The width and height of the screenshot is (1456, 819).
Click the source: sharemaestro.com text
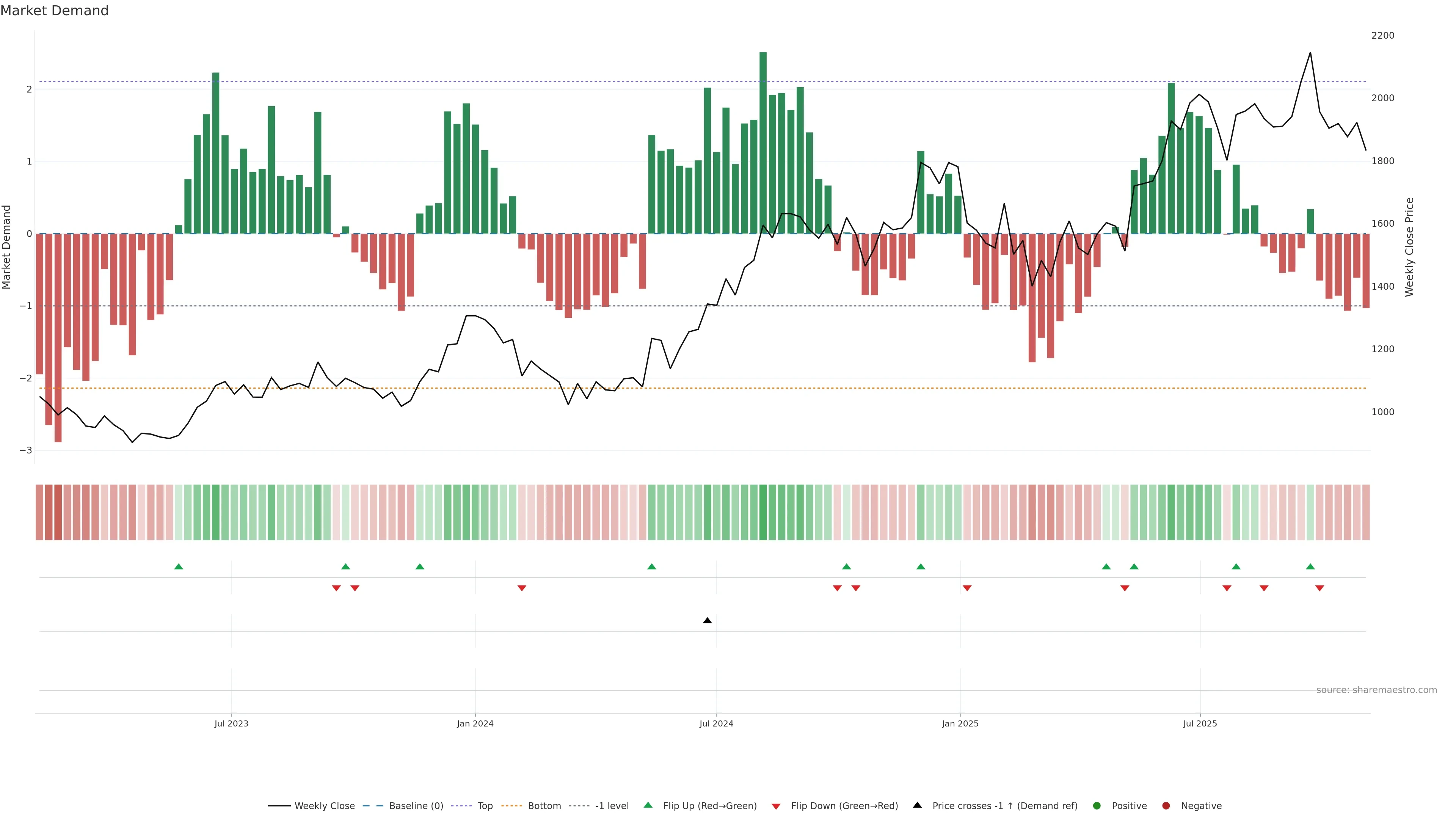click(x=1376, y=690)
